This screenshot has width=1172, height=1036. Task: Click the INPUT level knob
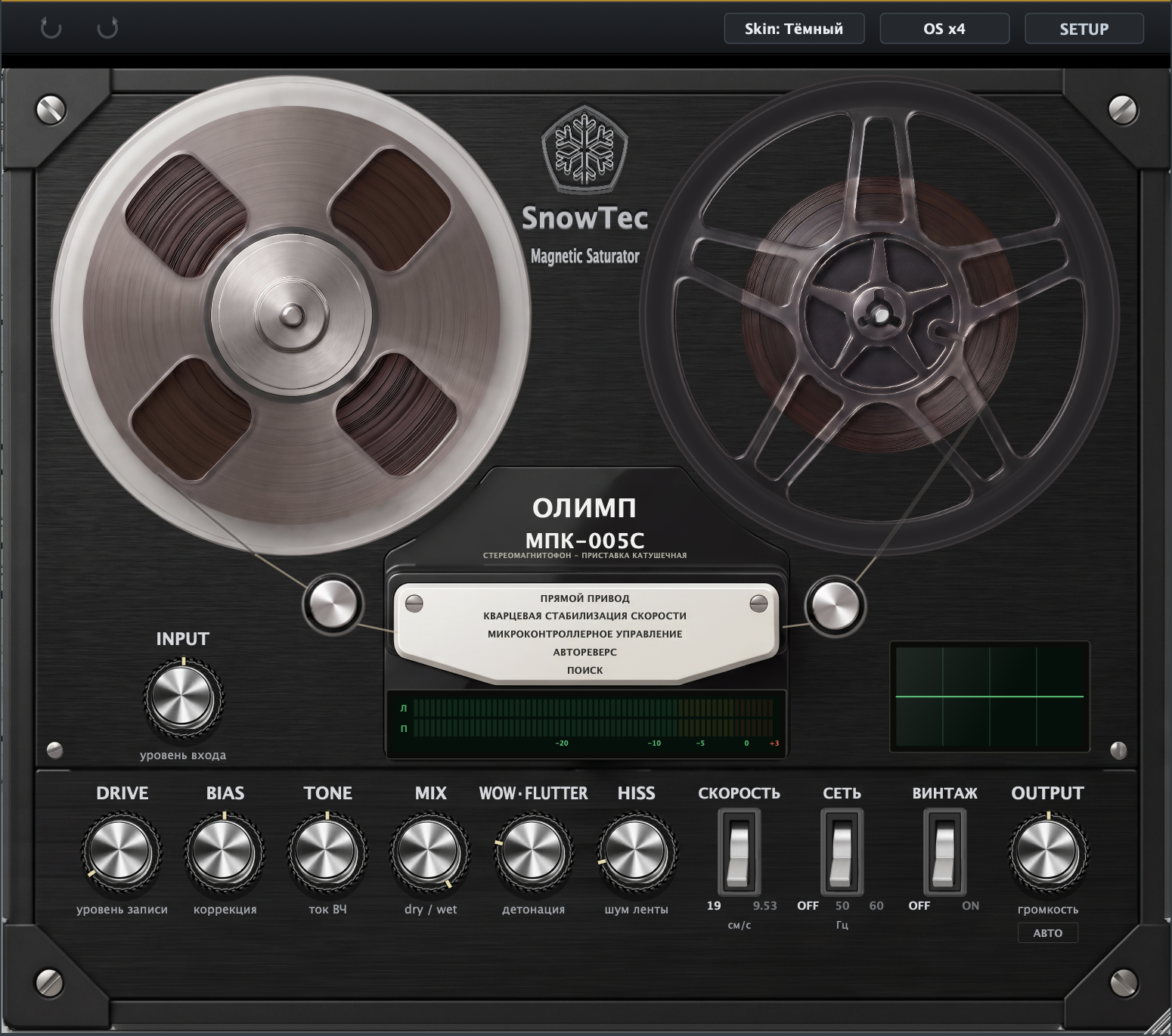tap(182, 696)
